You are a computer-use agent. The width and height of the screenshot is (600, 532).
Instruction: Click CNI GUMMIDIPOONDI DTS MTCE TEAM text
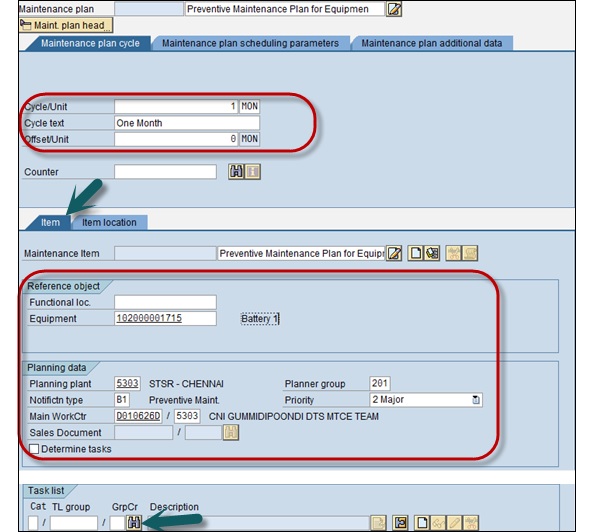[x=294, y=416]
